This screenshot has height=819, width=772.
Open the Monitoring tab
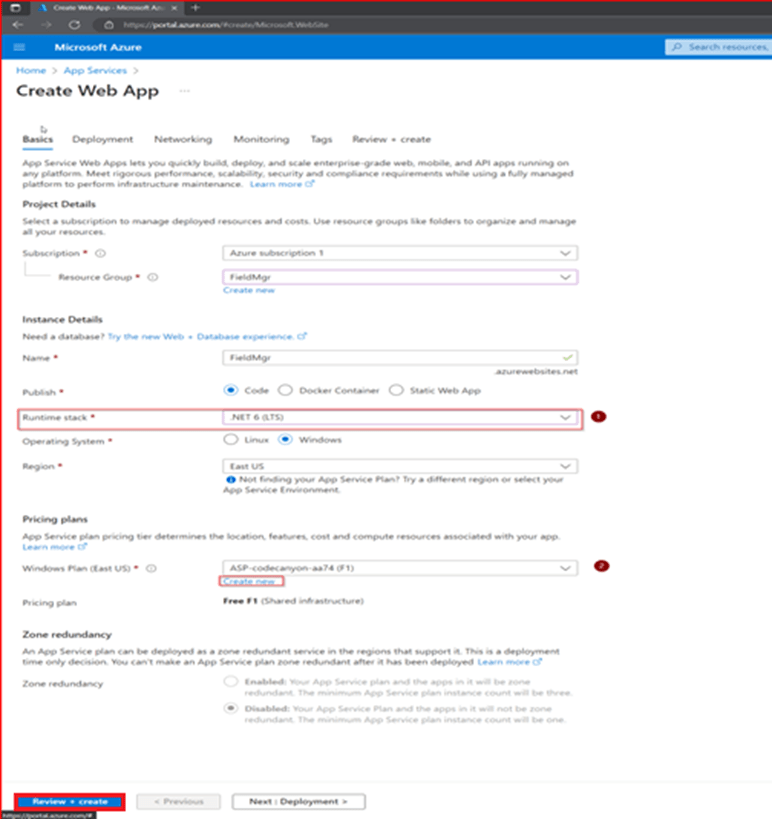pyautogui.click(x=261, y=139)
